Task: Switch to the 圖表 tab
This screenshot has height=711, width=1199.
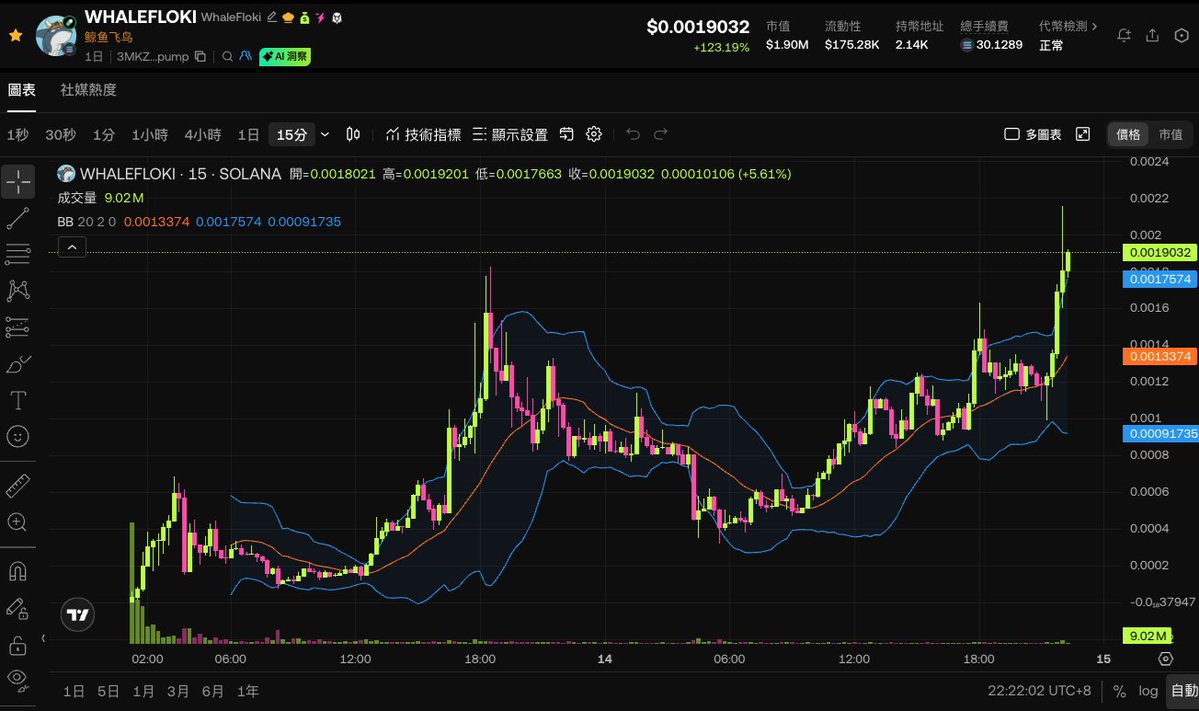Action: pyautogui.click(x=21, y=90)
